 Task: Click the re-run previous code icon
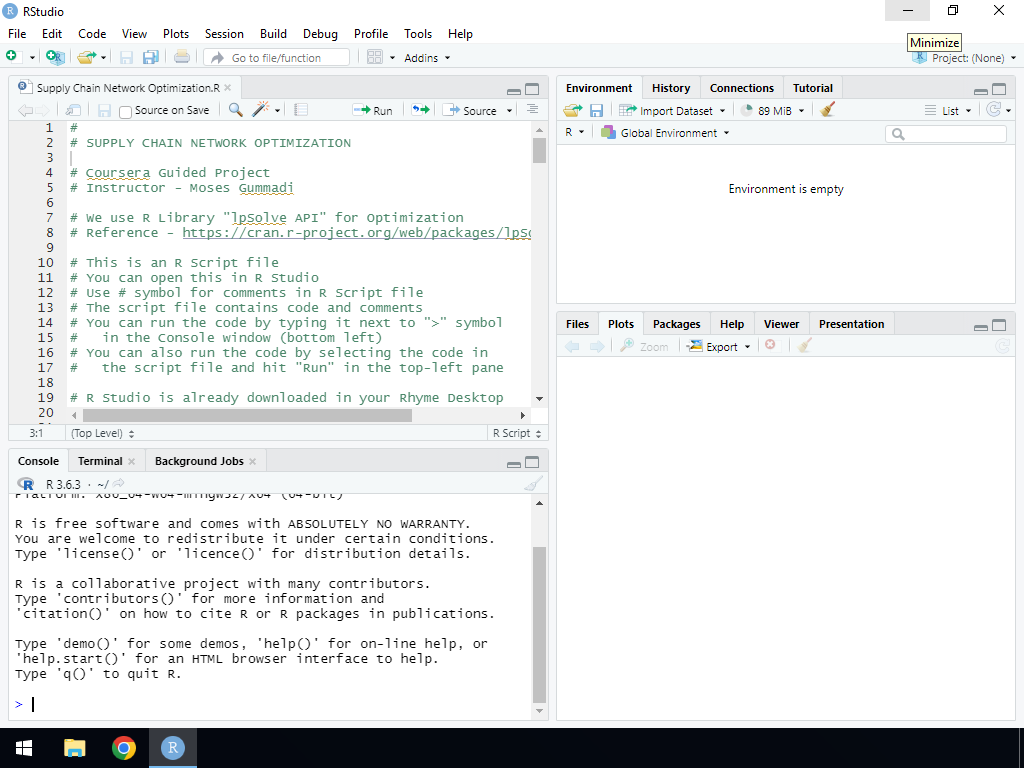420,110
